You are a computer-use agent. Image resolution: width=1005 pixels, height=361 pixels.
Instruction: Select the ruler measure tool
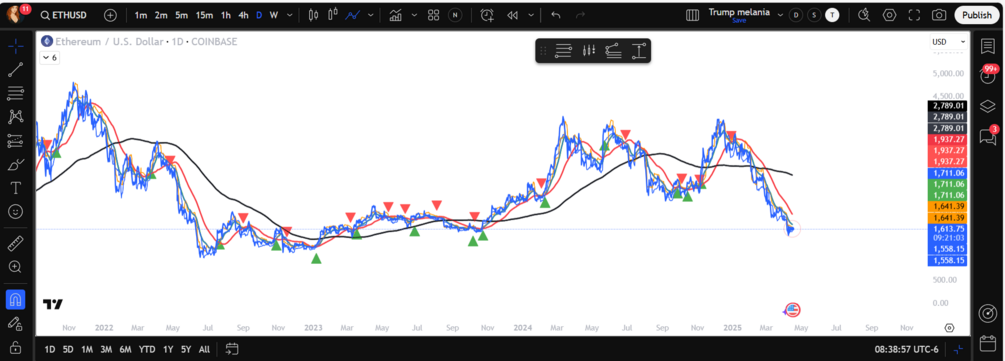tap(15, 243)
